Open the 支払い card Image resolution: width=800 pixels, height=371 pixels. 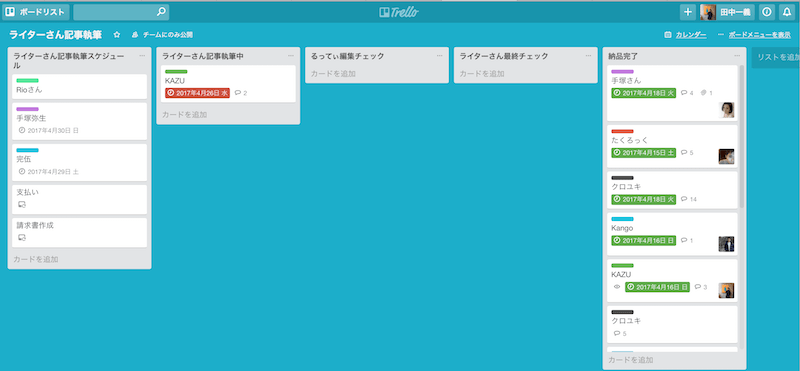pyautogui.click(x=79, y=199)
